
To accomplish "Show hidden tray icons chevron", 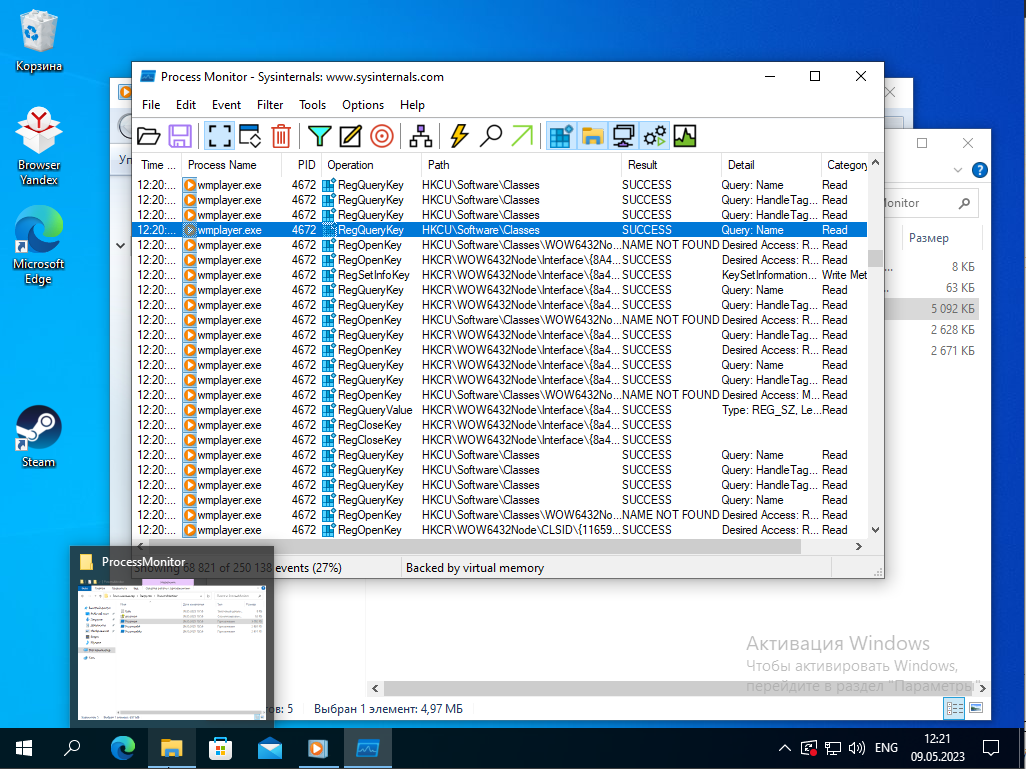I will click(785, 747).
